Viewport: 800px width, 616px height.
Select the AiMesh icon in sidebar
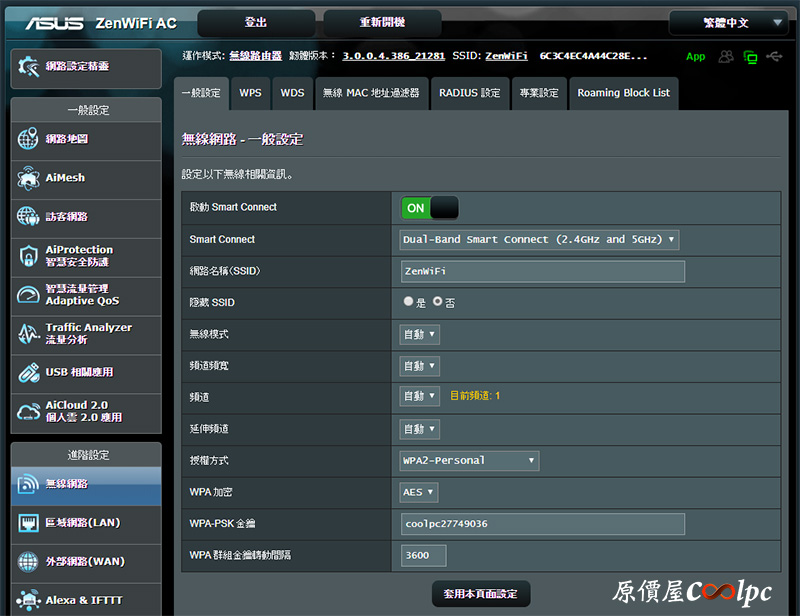click(x=28, y=178)
